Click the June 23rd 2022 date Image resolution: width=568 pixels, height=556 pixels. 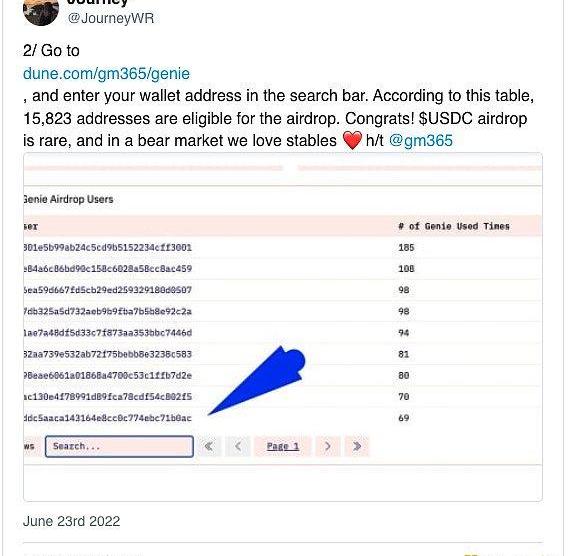tap(71, 521)
